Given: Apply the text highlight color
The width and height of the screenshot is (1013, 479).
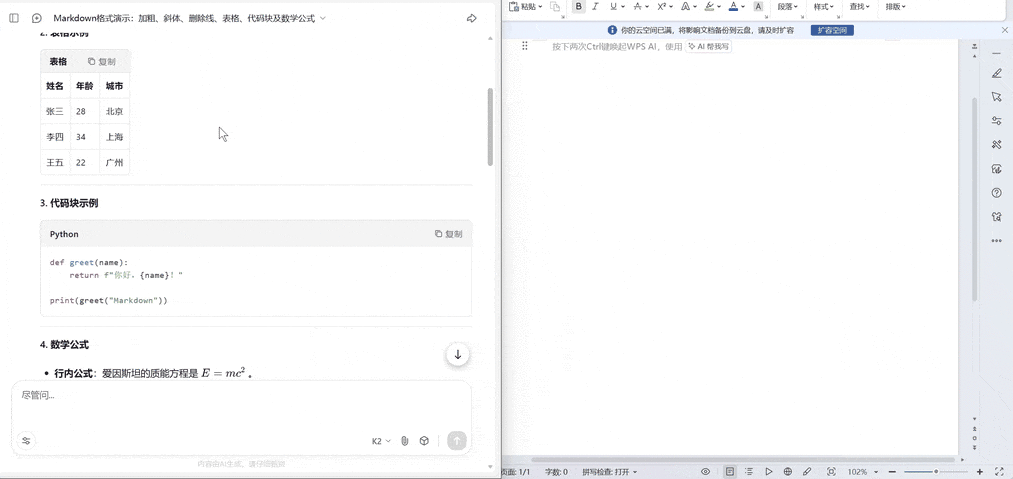Looking at the screenshot, I should tap(709, 6).
